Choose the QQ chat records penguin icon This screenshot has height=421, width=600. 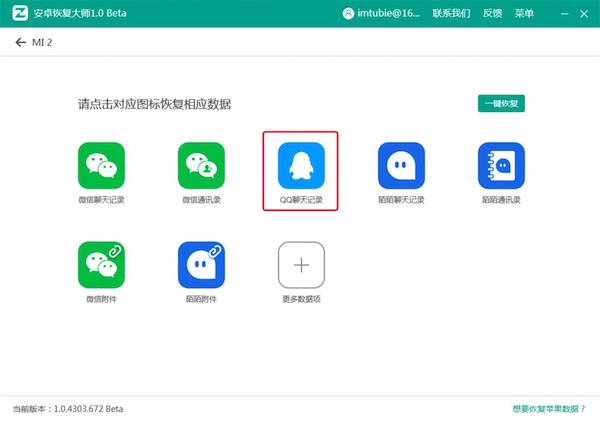(x=301, y=165)
